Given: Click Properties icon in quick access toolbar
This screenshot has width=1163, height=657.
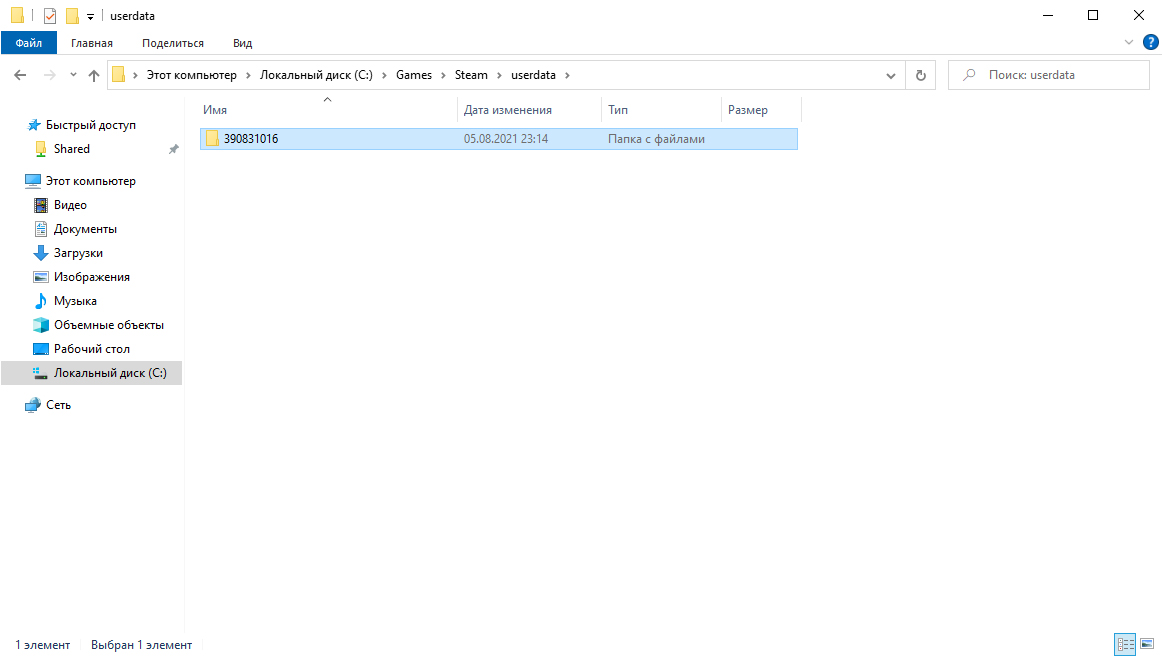Looking at the screenshot, I should 50,16.
